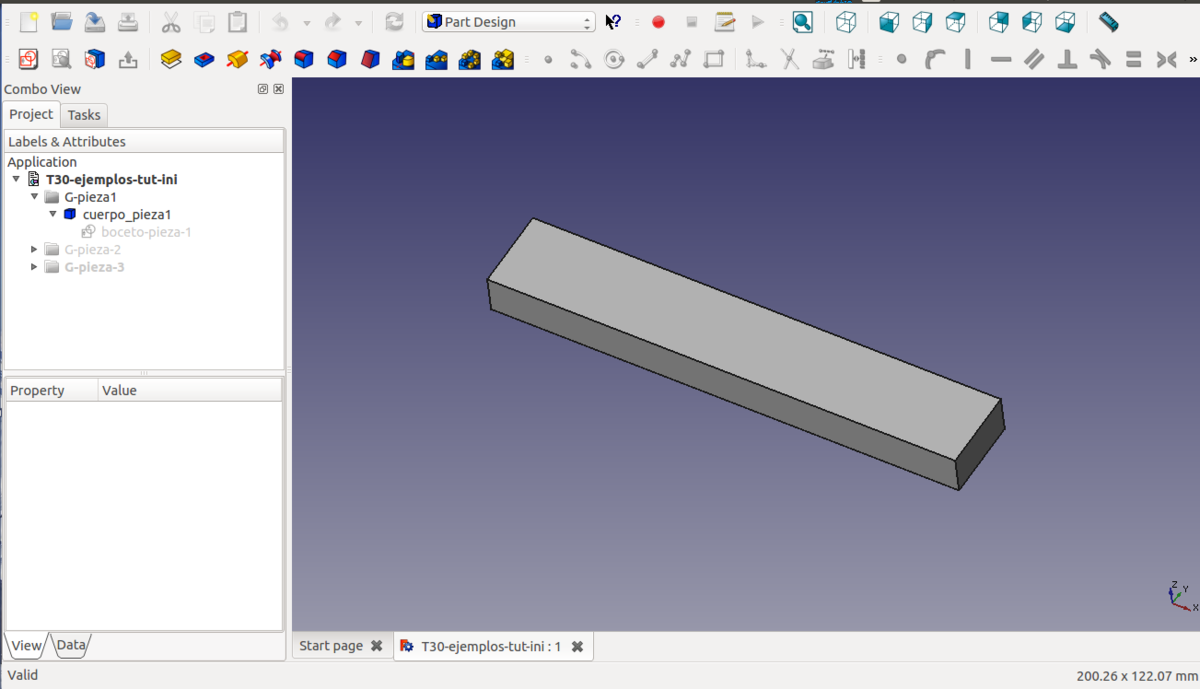This screenshot has width=1200, height=689.
Task: Switch to the Tasks tab
Action: tap(84, 115)
